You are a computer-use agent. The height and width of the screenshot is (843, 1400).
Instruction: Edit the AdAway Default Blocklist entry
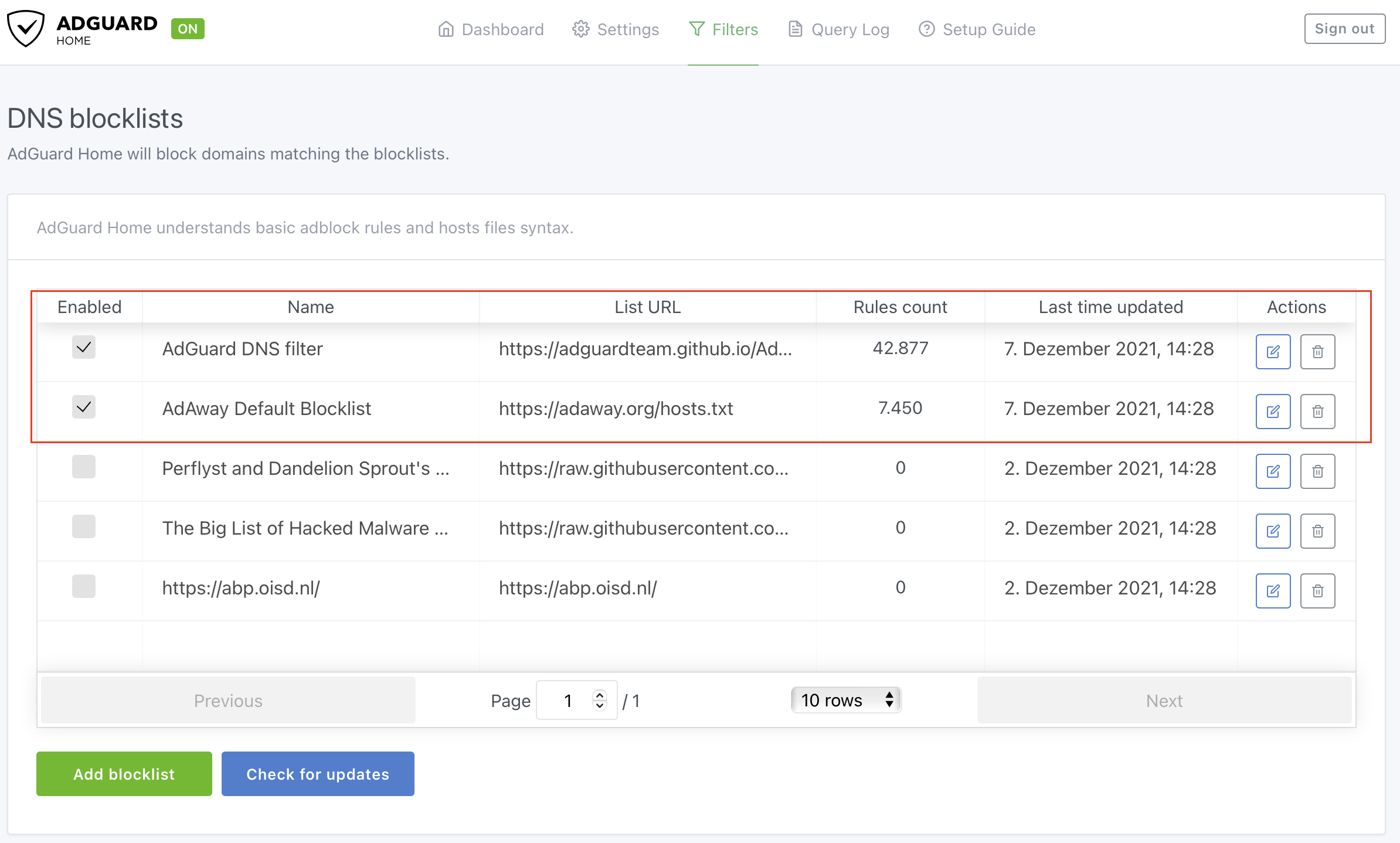[x=1273, y=412]
